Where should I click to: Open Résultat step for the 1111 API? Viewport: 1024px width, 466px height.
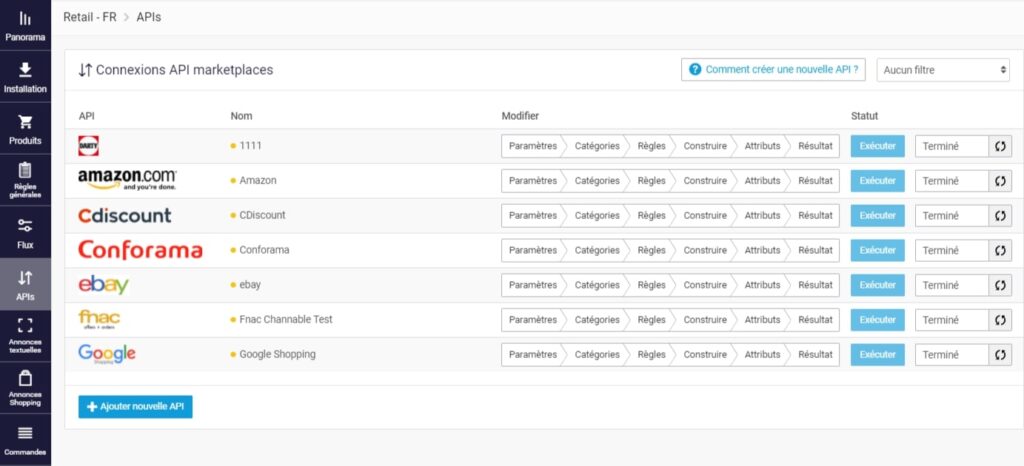pyautogui.click(x=815, y=146)
